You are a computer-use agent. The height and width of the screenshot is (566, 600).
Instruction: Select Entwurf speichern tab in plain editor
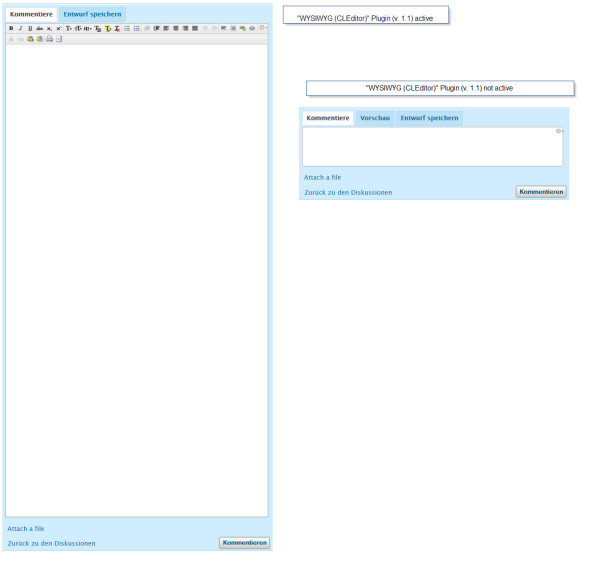[429, 118]
